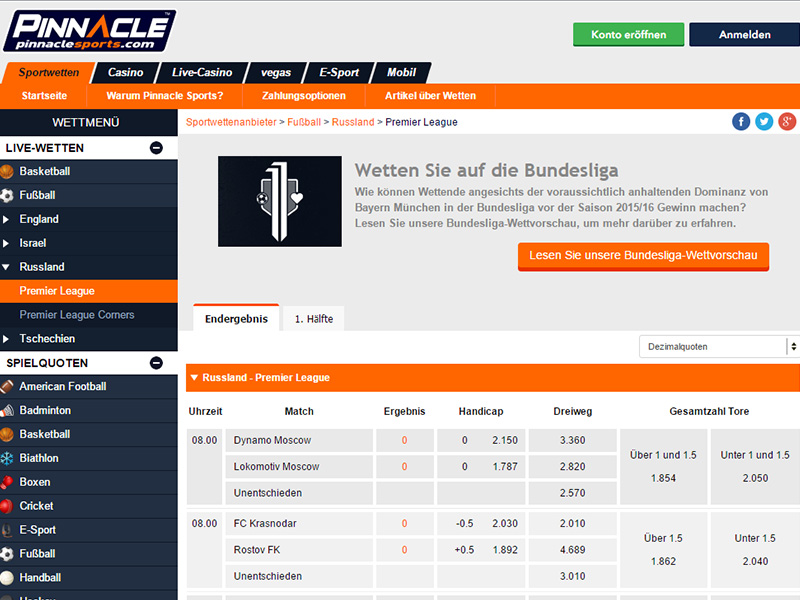Pick draw odds 2.570

click(x=572, y=493)
